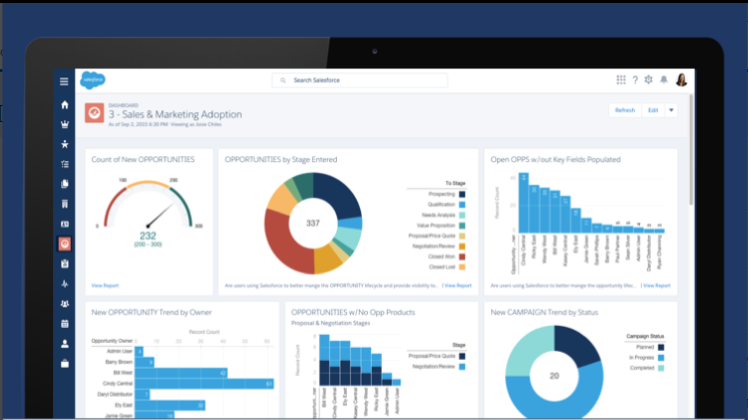Click the 'Count of New OPPORTUNITIES' card title
This screenshot has height=420, width=748.
(143, 159)
